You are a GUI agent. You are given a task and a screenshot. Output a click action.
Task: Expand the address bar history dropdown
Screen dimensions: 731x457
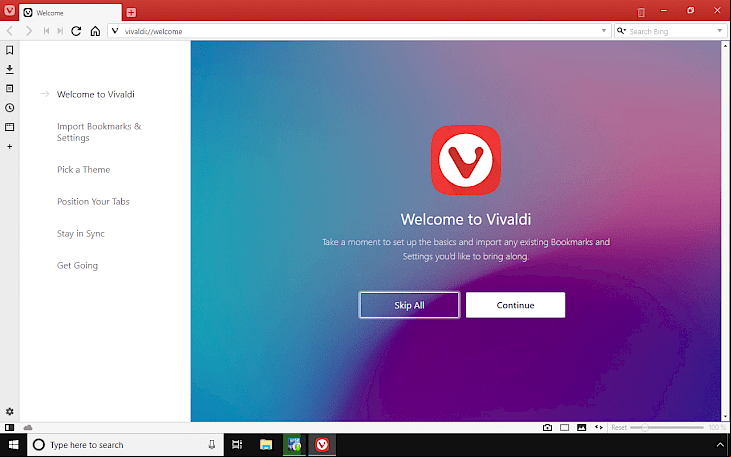coord(604,31)
